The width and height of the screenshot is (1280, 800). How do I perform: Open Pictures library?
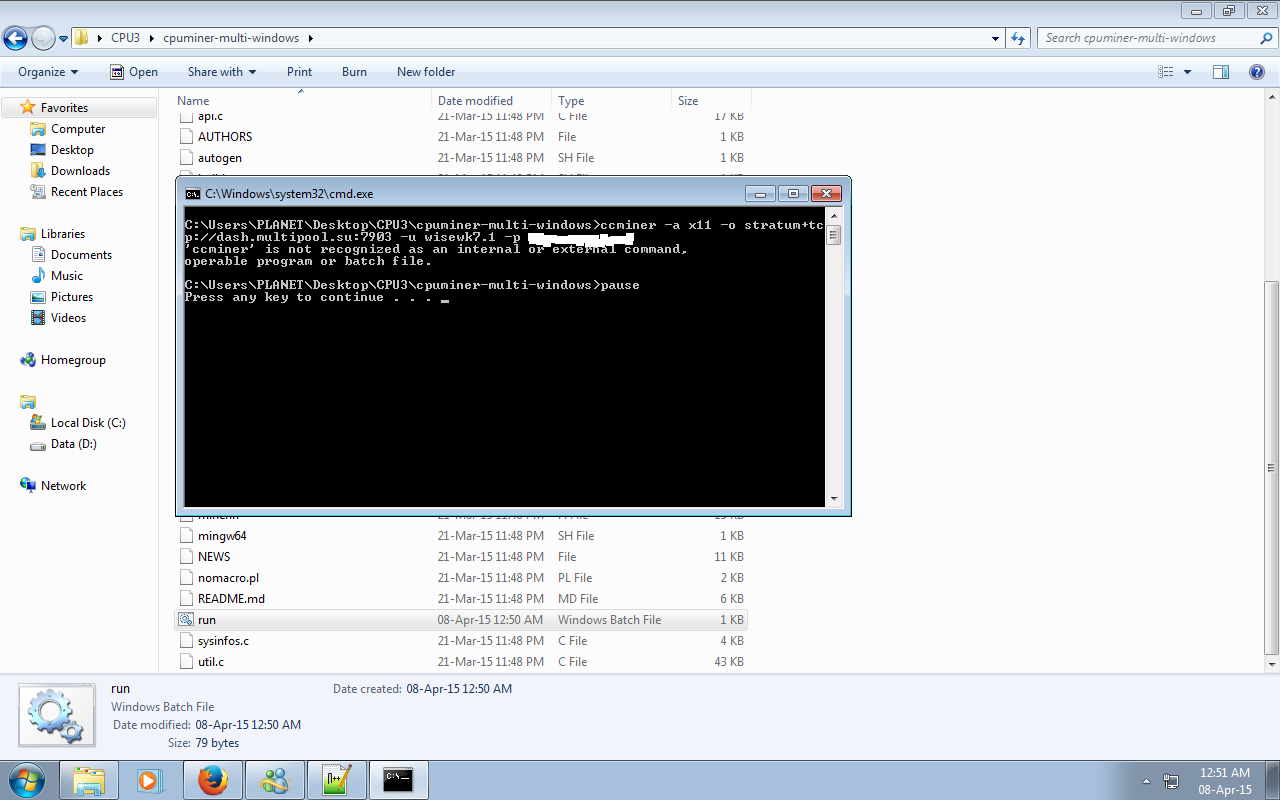[72, 297]
